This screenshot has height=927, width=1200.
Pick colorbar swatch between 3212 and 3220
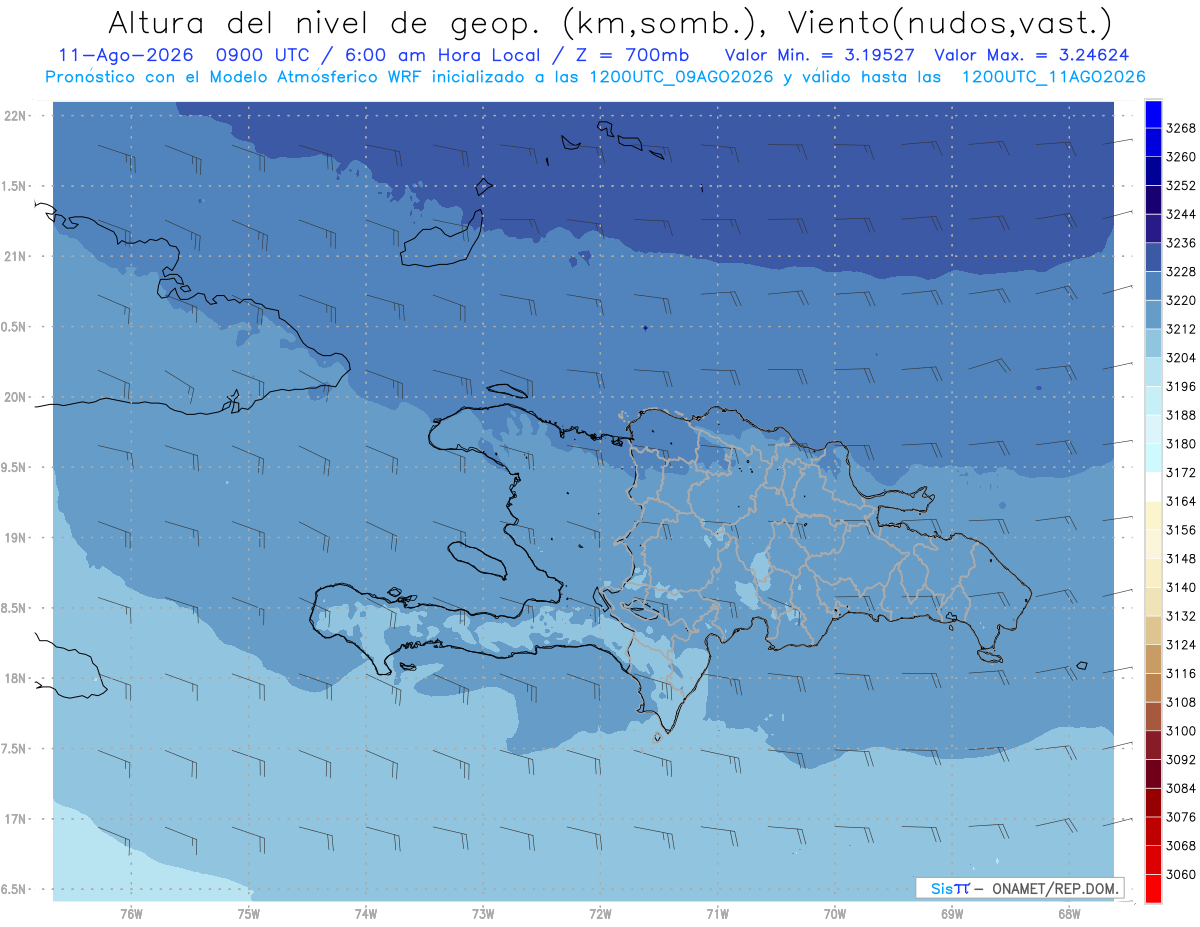coord(1153,315)
